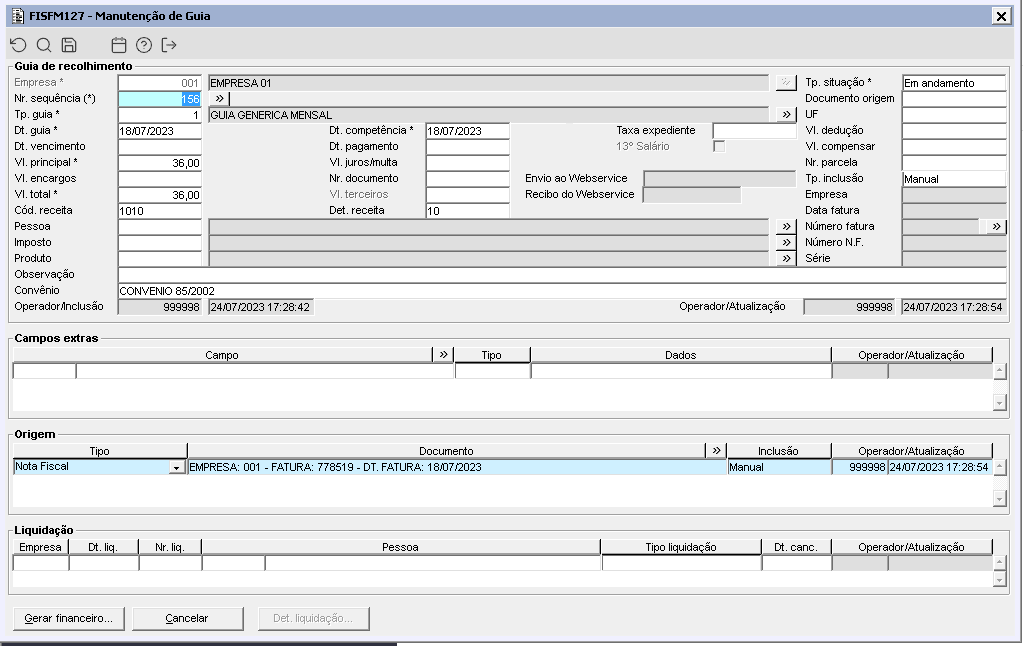This screenshot has width=1023, height=646.
Task: Click lookup arrows in Origem Documento header
Action: click(716, 450)
